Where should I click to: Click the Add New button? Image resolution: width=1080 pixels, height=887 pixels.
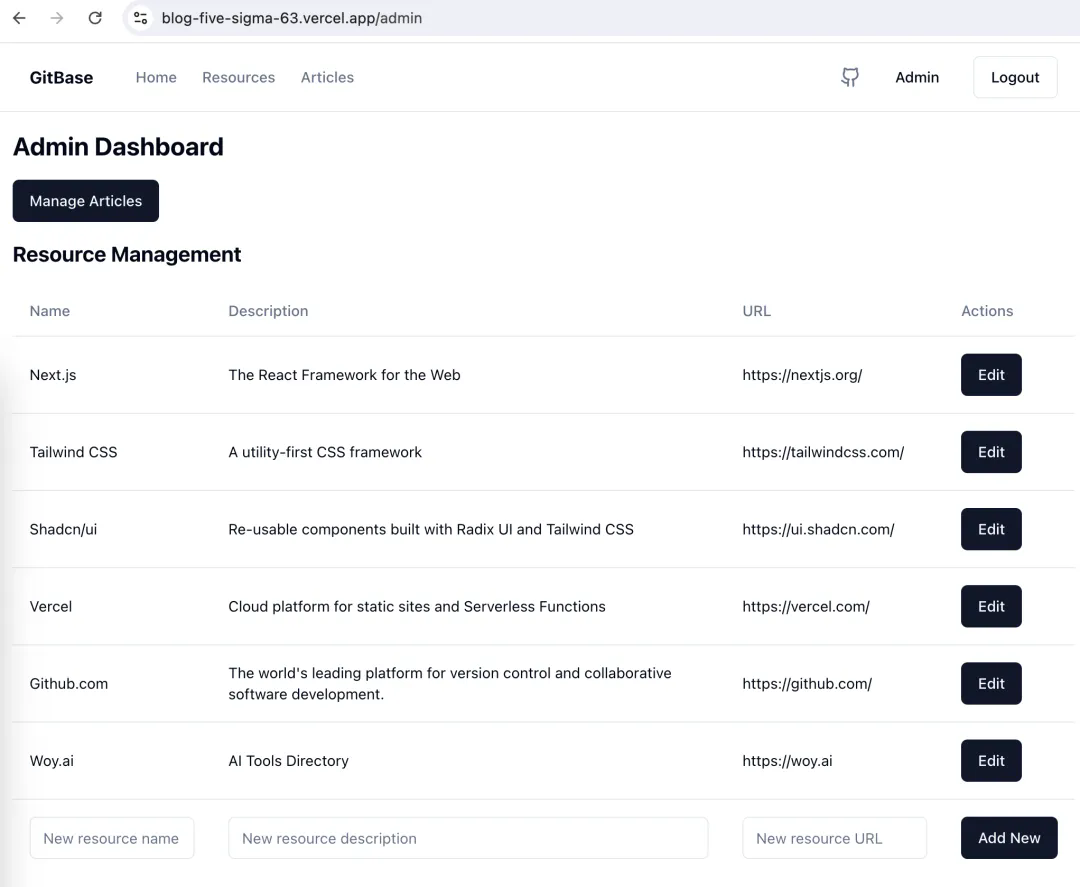click(1009, 837)
